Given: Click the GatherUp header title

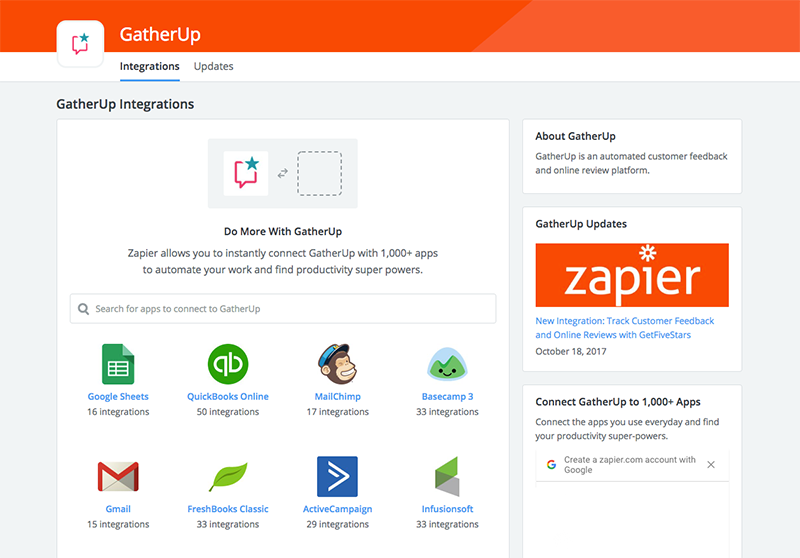Looking at the screenshot, I should tap(160, 34).
